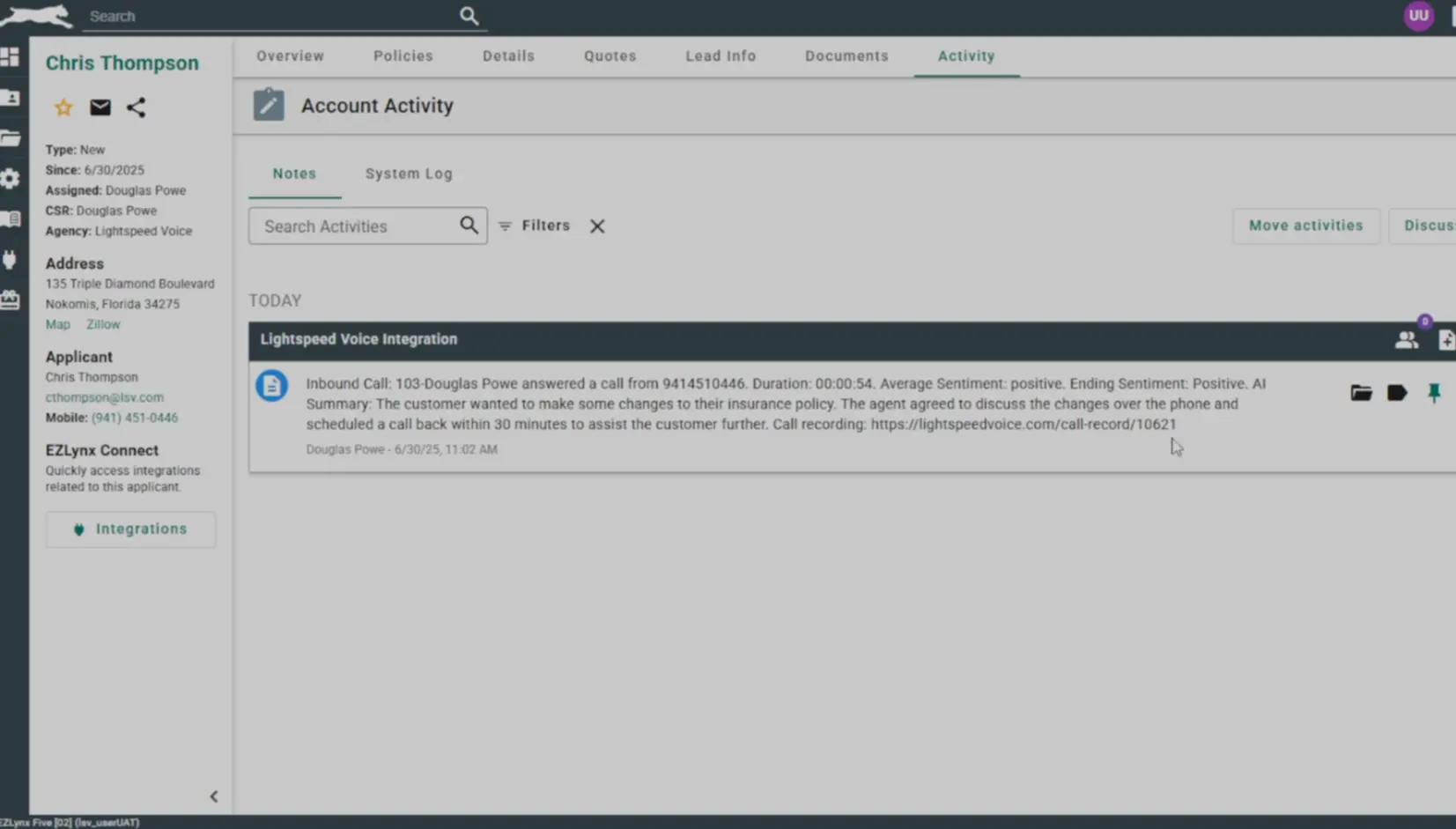Image resolution: width=1456 pixels, height=829 pixels.
Task: Click the EZLynx logo in the top bar
Action: 35,16
